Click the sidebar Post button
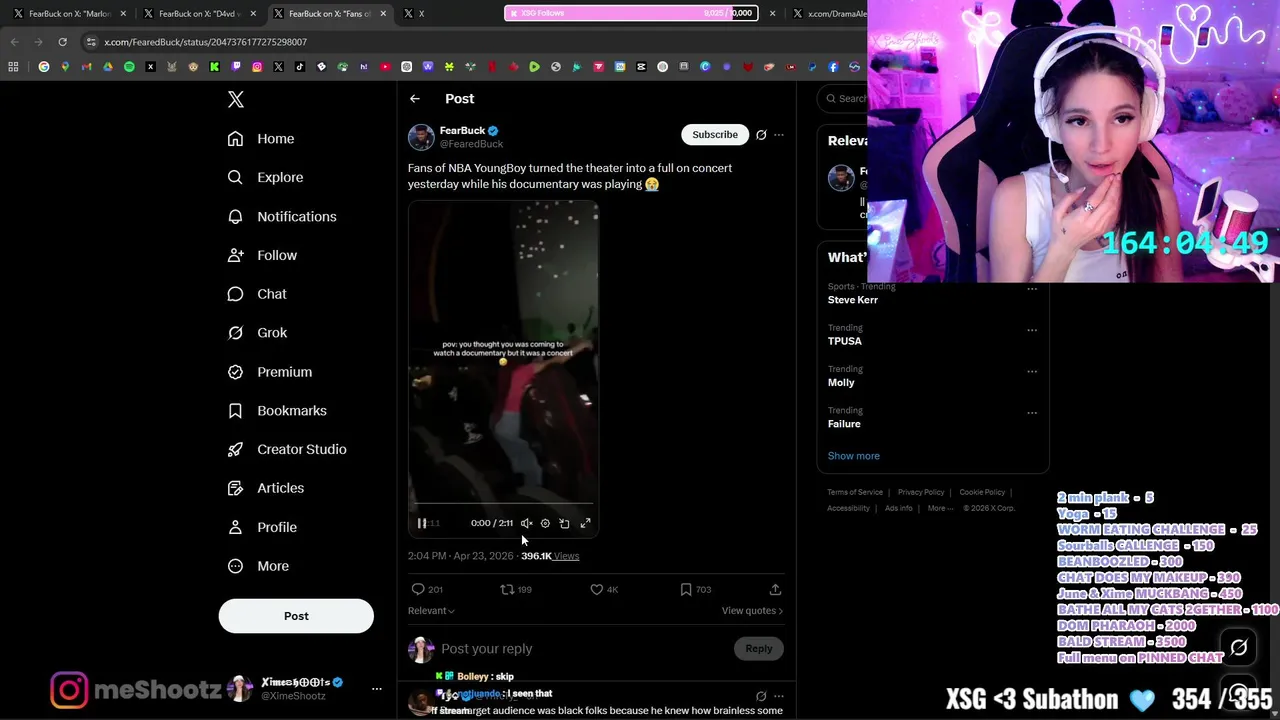 296,616
